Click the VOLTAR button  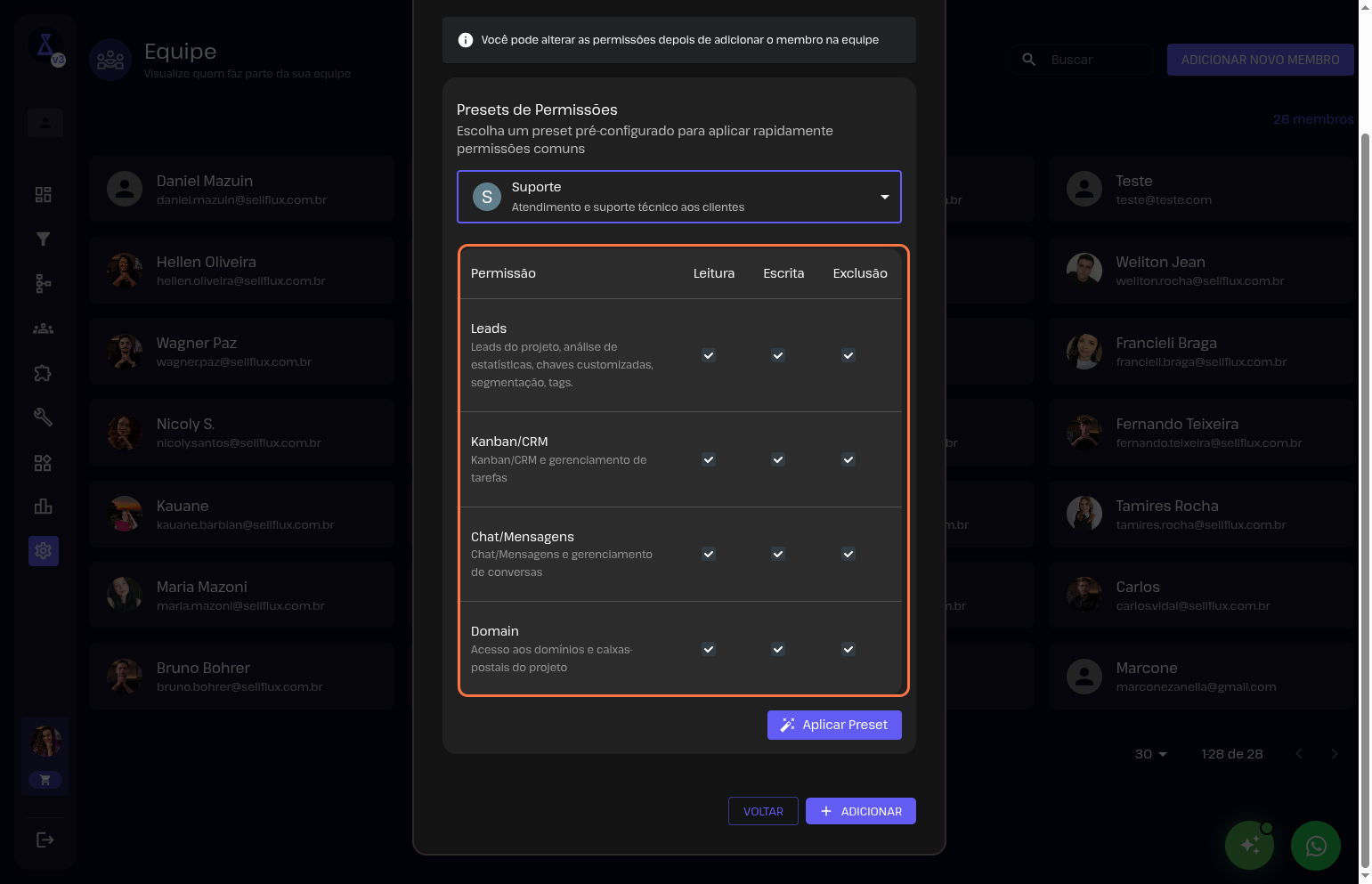coord(763,811)
